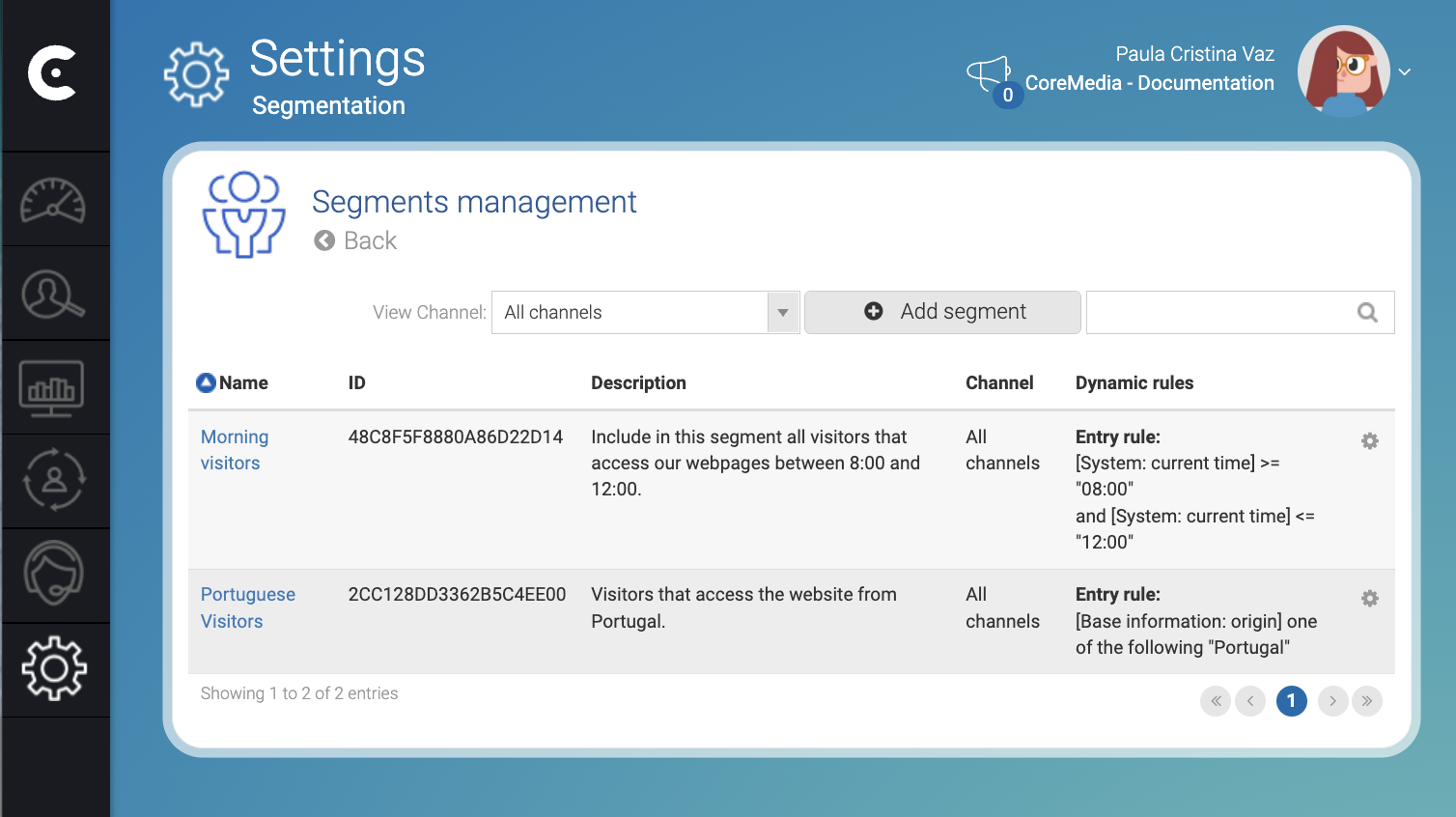Toggle sort order on the Name column
1456x817 pixels.
(205, 382)
